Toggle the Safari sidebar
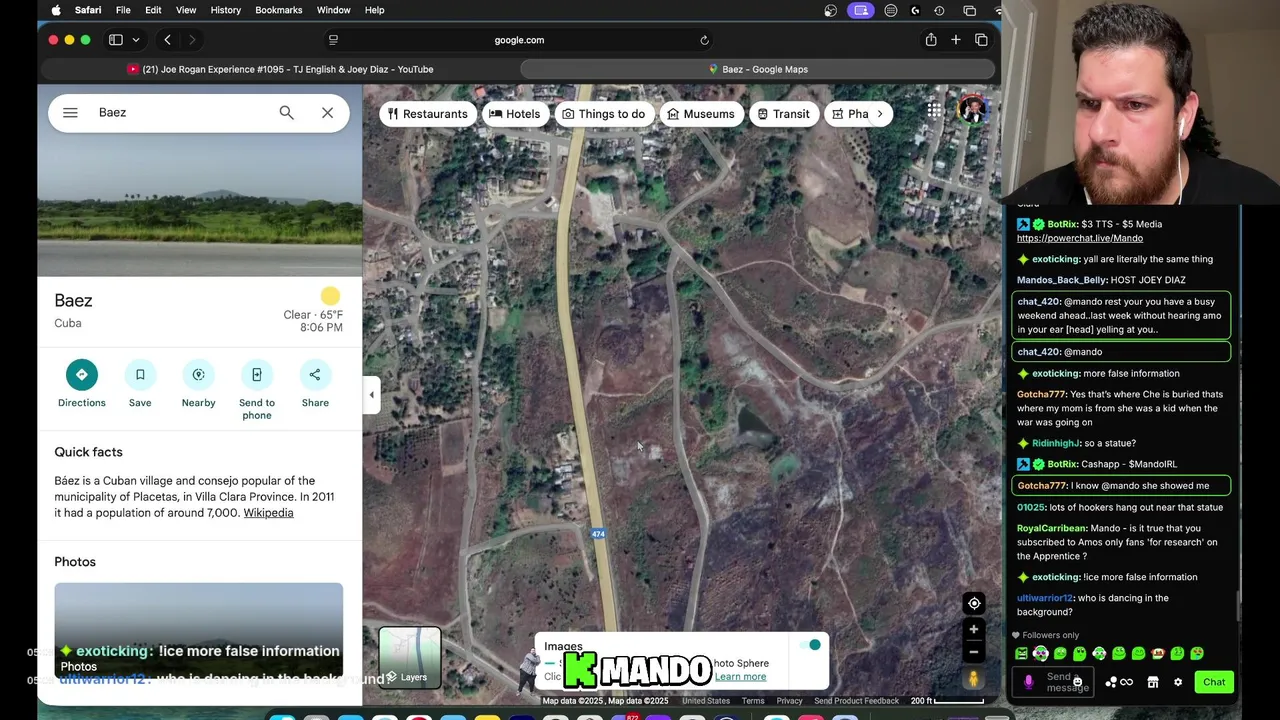 click(116, 40)
